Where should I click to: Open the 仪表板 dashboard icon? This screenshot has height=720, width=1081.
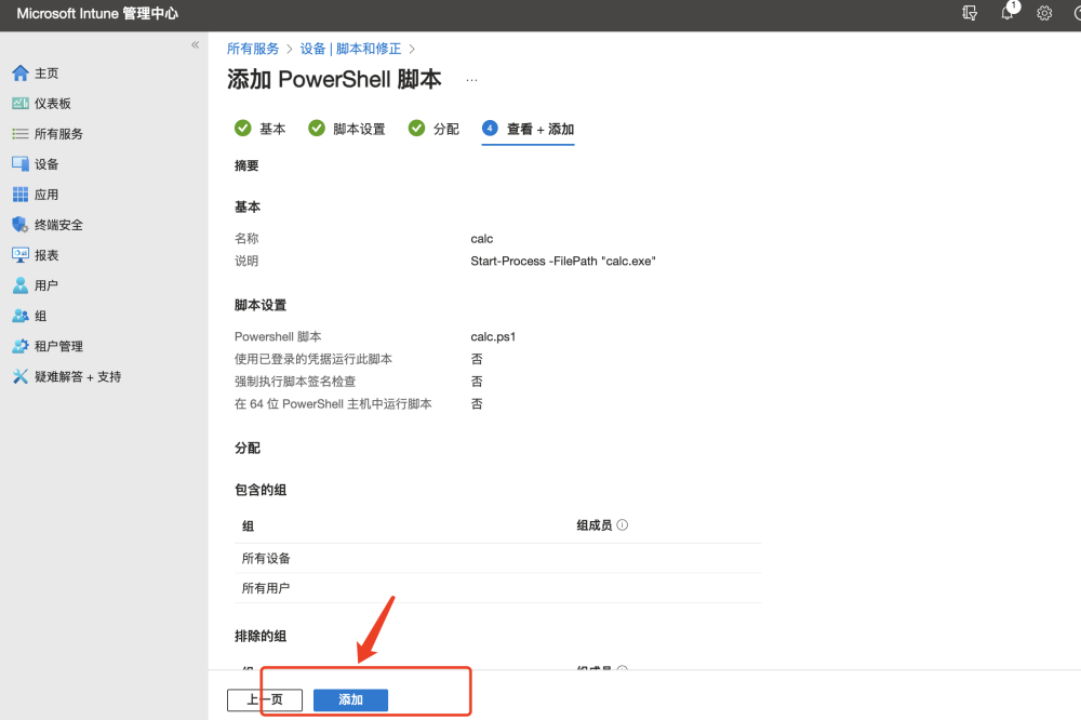21,103
